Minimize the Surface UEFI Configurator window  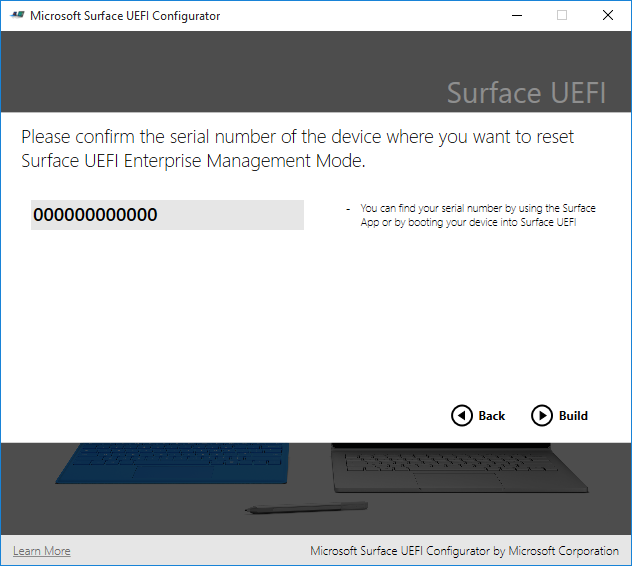517,15
